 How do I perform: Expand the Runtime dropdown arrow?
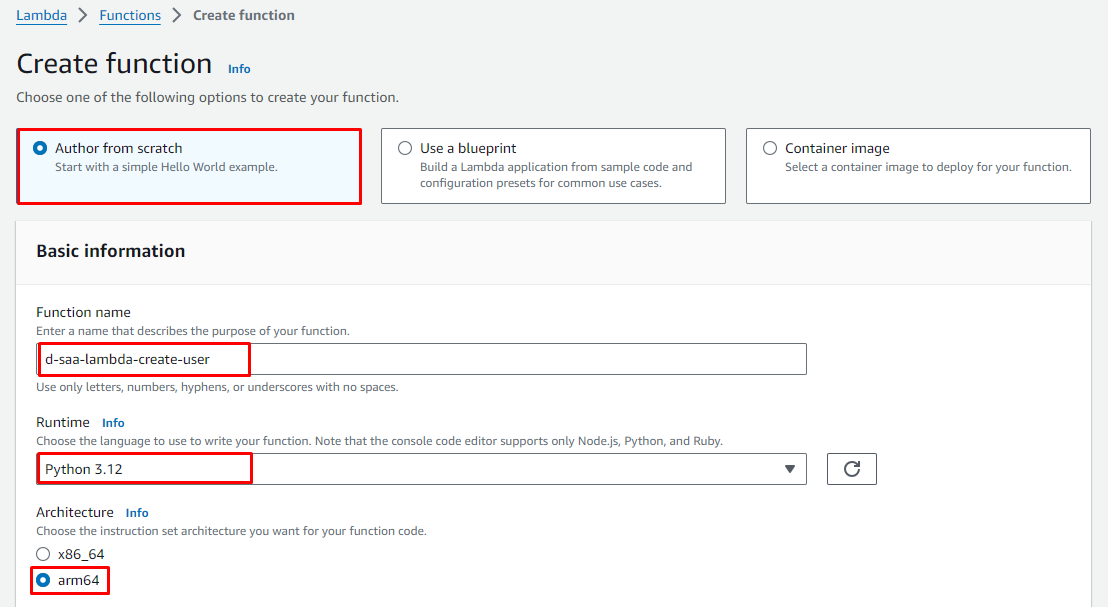coord(789,469)
